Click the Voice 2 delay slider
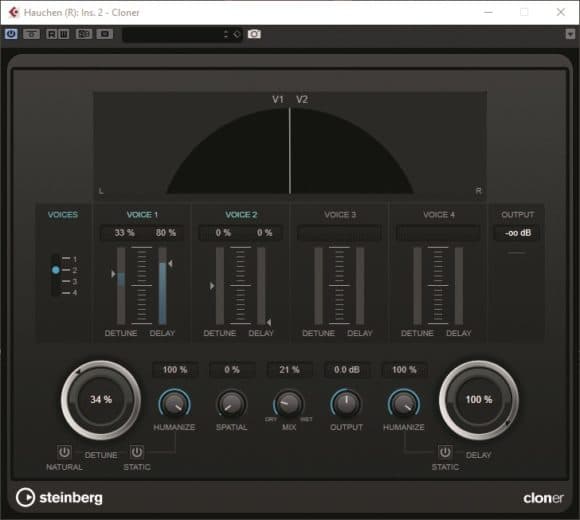Viewport: 580px width, 520px height. (x=261, y=286)
